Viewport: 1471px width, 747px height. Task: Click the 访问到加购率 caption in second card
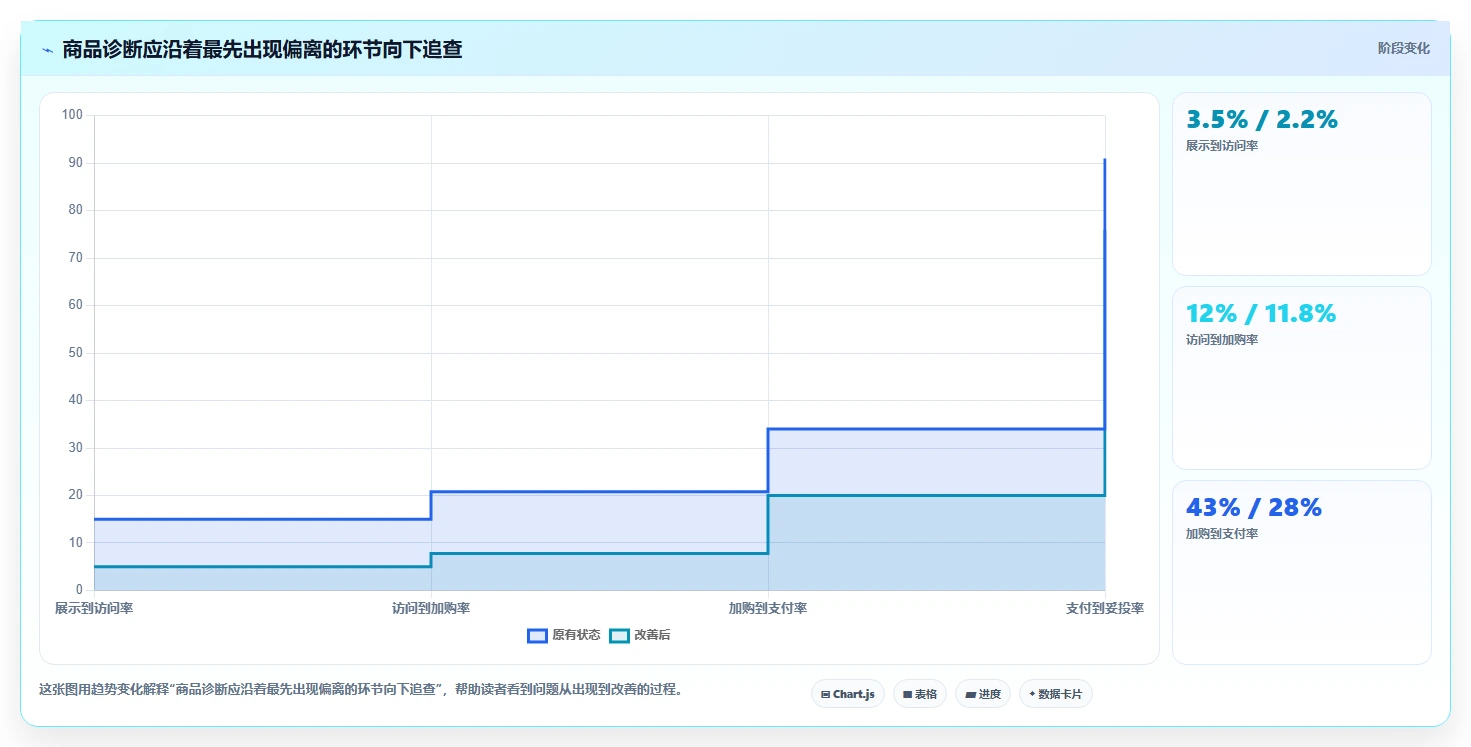coord(1222,340)
